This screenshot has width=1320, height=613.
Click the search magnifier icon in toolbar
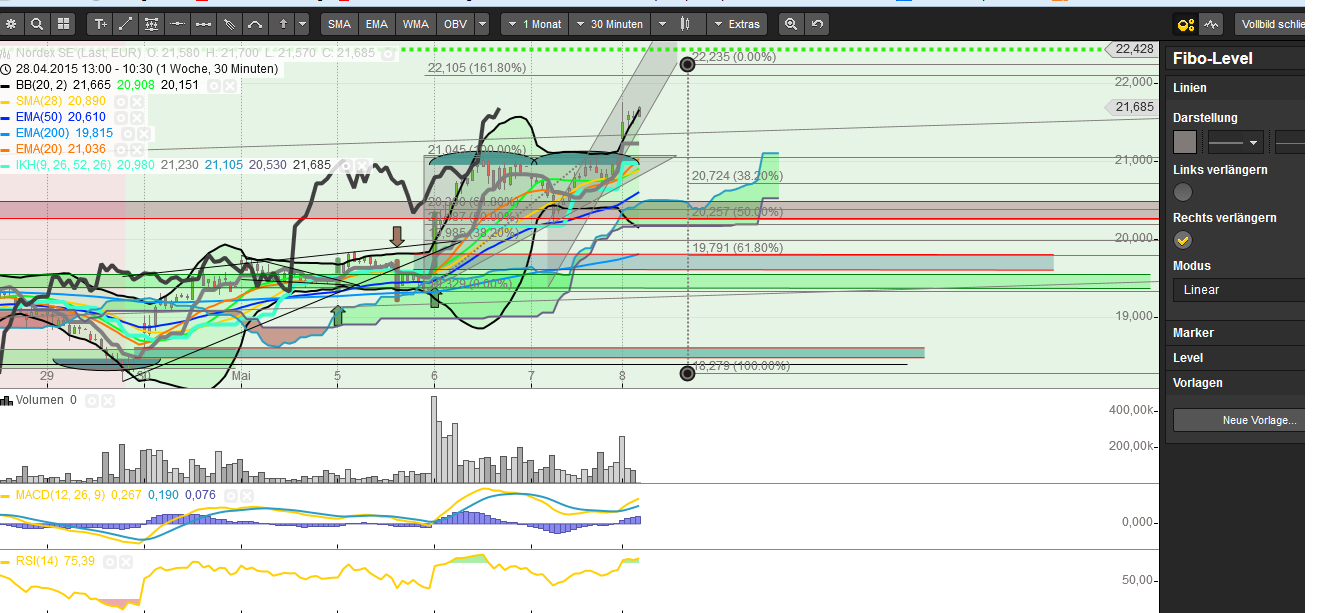[x=37, y=23]
